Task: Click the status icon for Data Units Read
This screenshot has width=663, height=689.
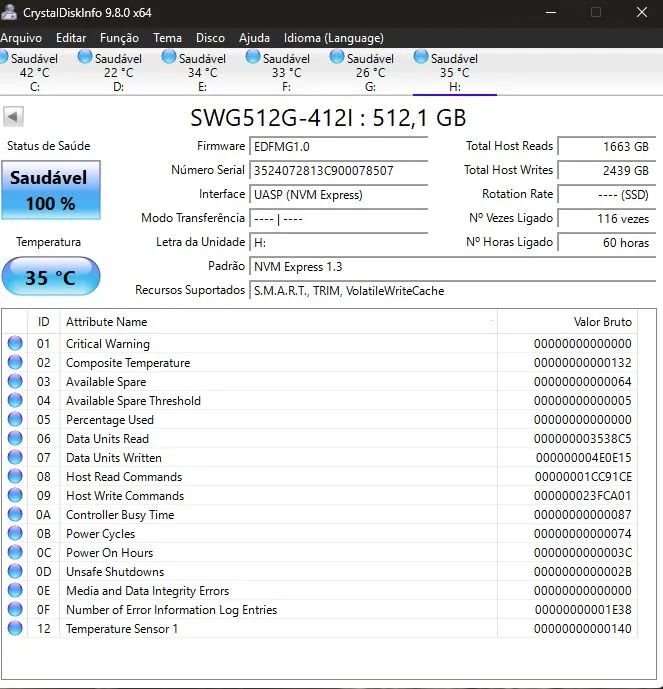Action: 15,438
